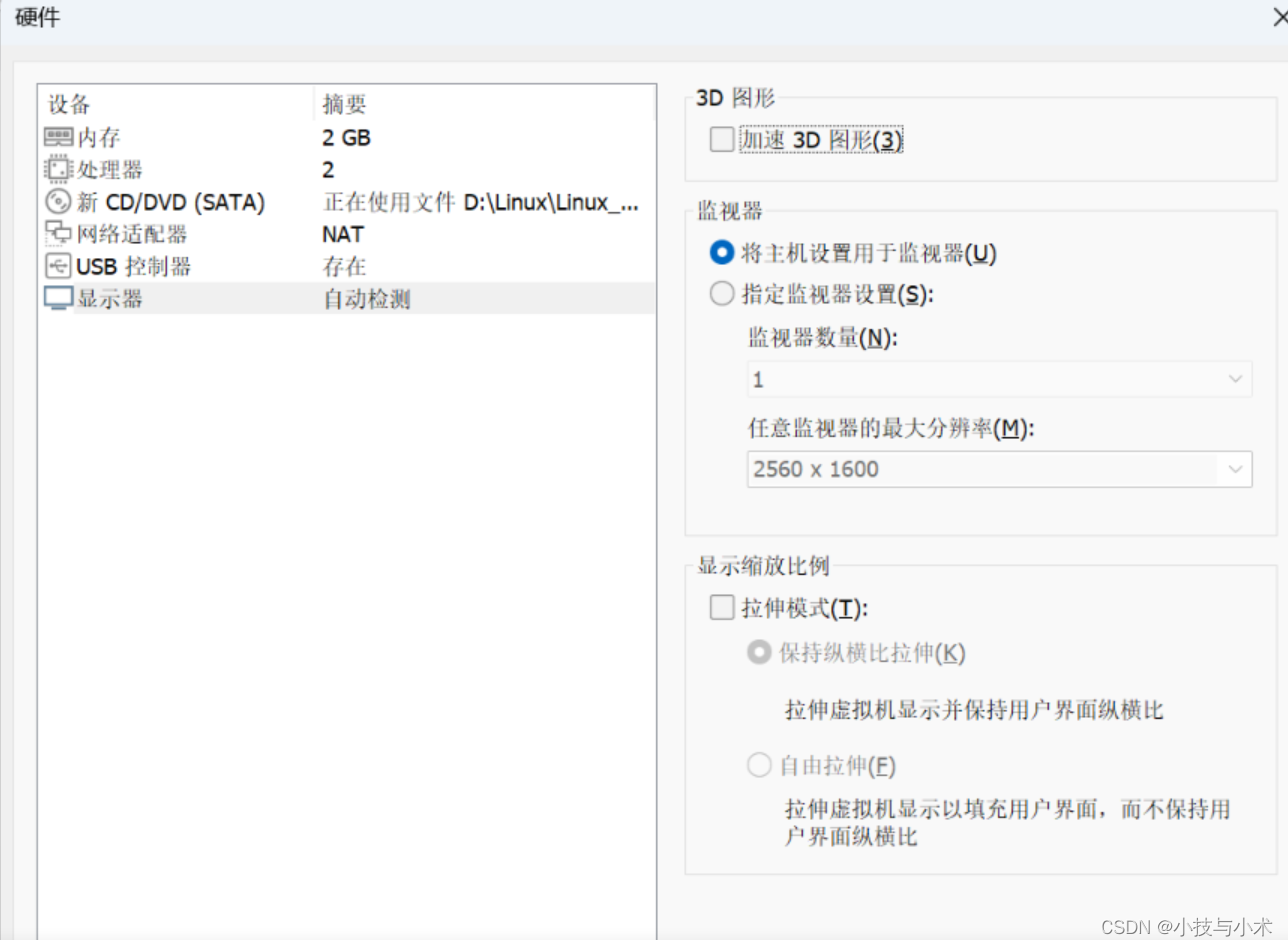Click the 2 GB memory summary value

346,137
